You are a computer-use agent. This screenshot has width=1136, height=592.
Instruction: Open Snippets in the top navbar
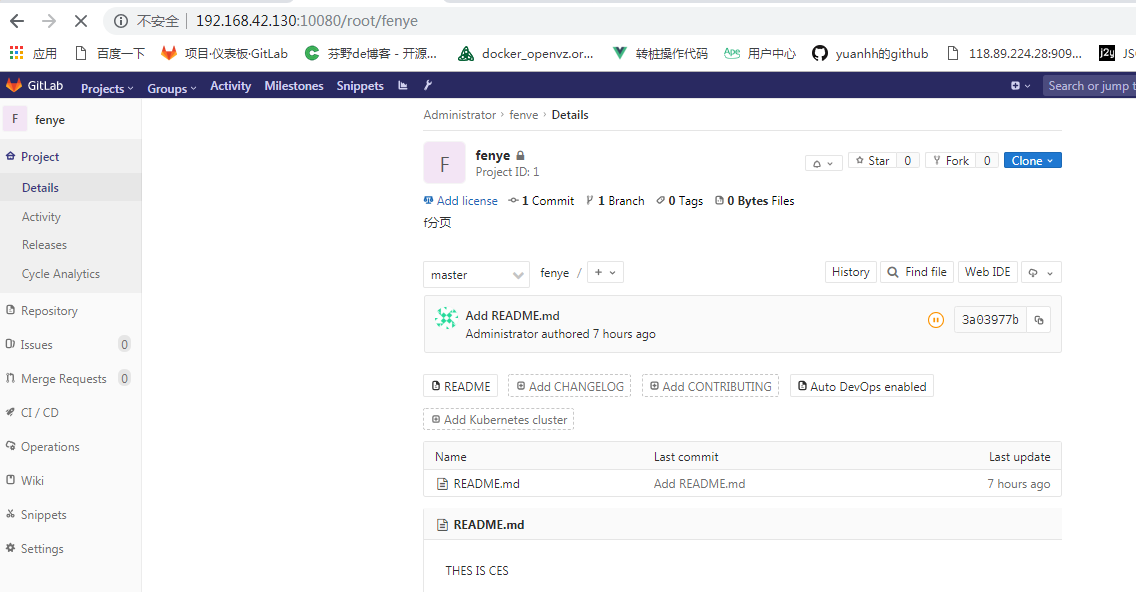click(360, 86)
